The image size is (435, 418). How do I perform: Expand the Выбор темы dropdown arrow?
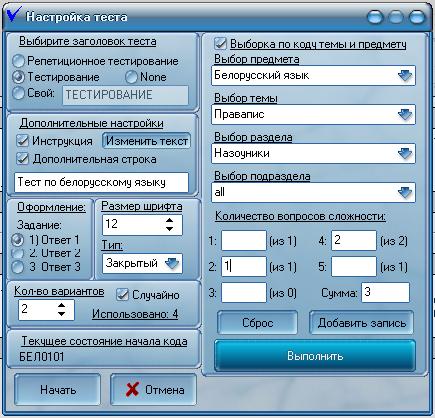point(405,115)
